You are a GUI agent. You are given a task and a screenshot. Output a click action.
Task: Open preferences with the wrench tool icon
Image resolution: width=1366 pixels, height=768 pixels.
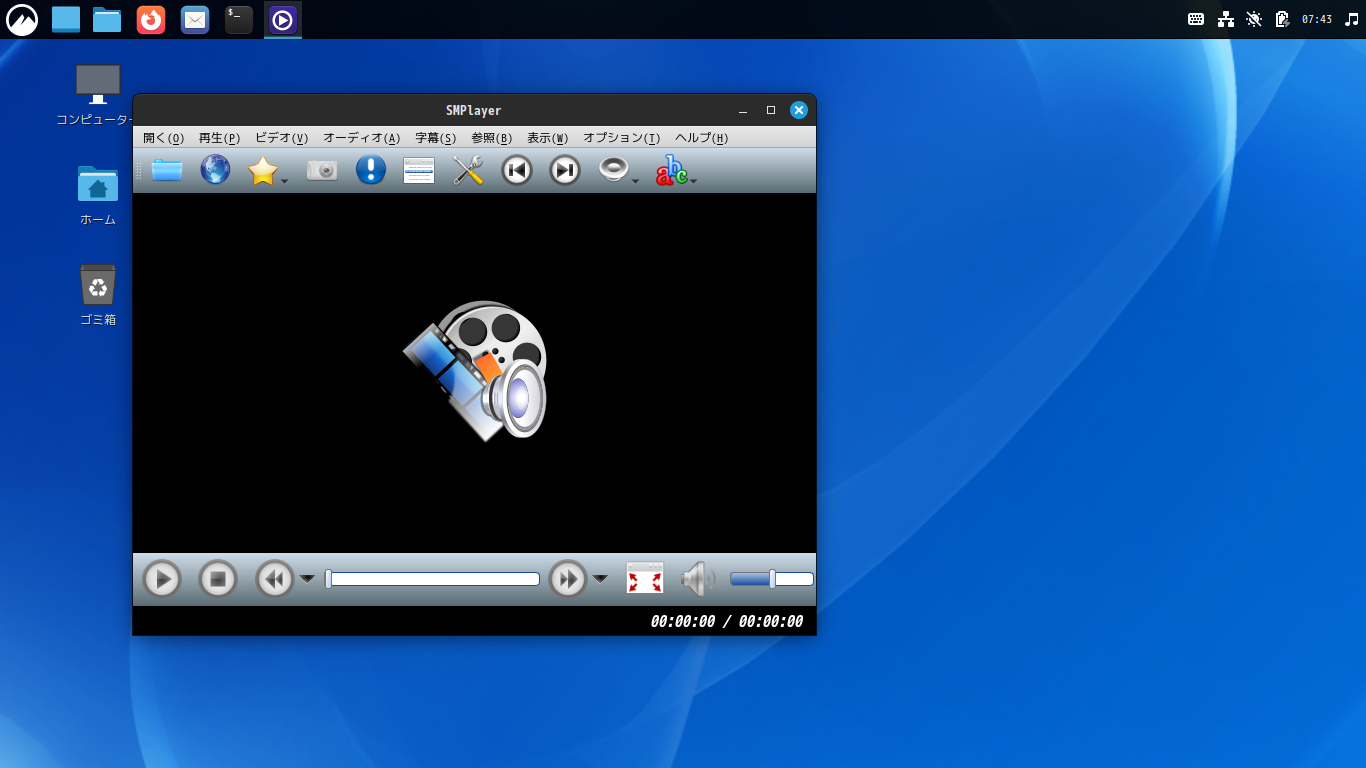[467, 170]
